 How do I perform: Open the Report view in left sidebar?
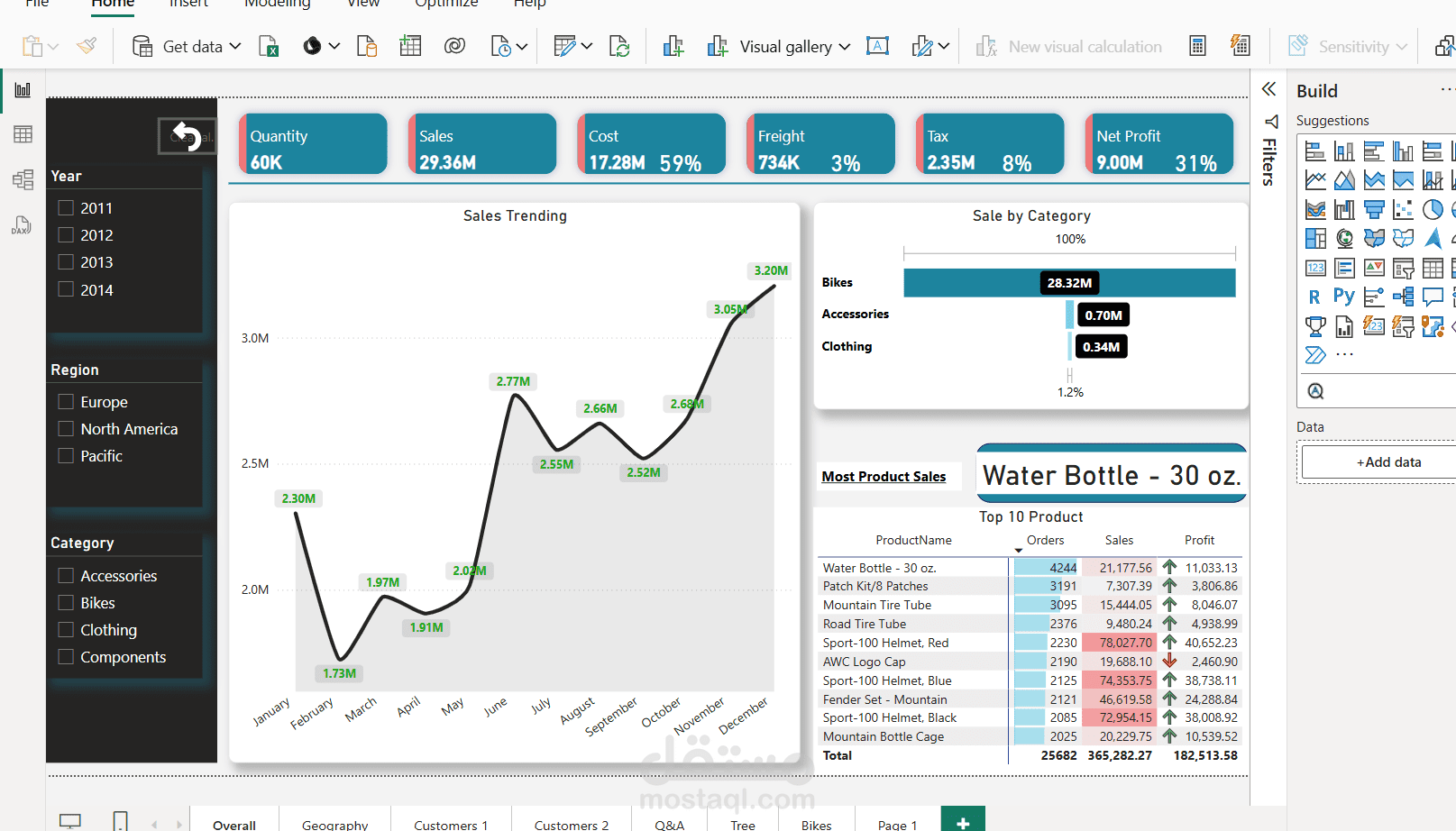pos(23,90)
